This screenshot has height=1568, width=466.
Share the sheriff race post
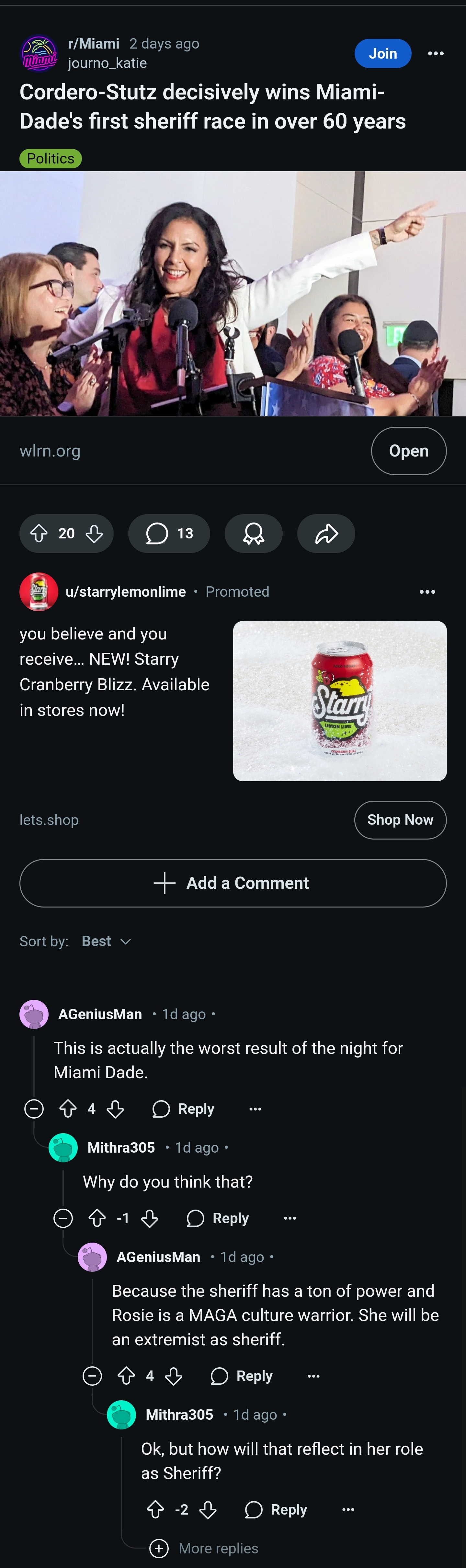[x=326, y=534]
